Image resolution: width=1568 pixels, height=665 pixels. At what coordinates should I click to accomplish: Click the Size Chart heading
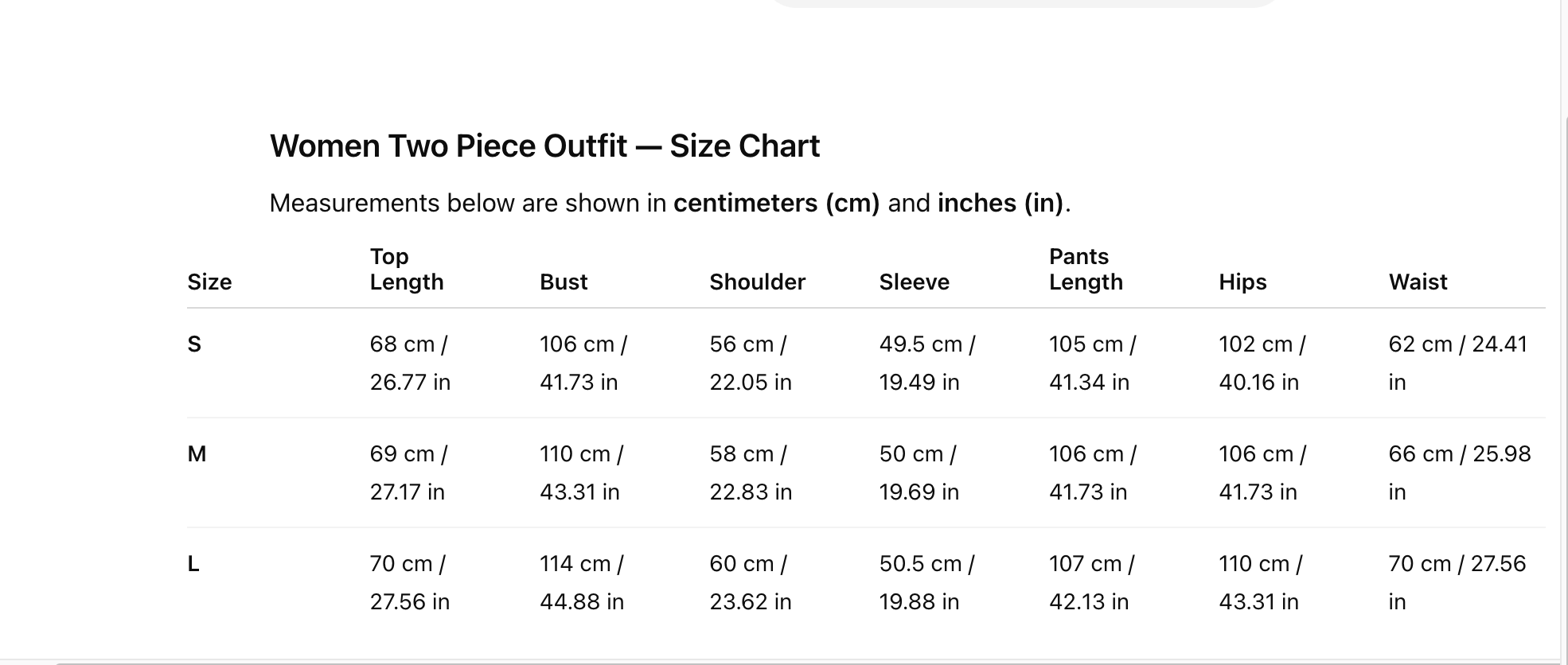pos(544,146)
